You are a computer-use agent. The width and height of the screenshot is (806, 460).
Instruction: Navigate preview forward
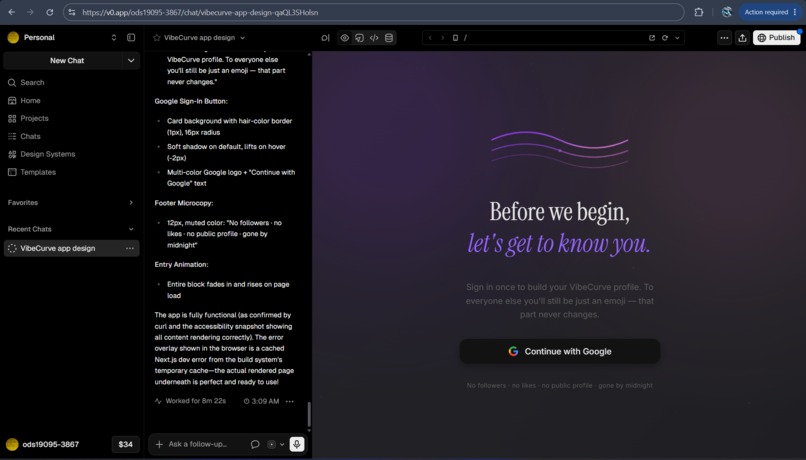click(x=443, y=38)
